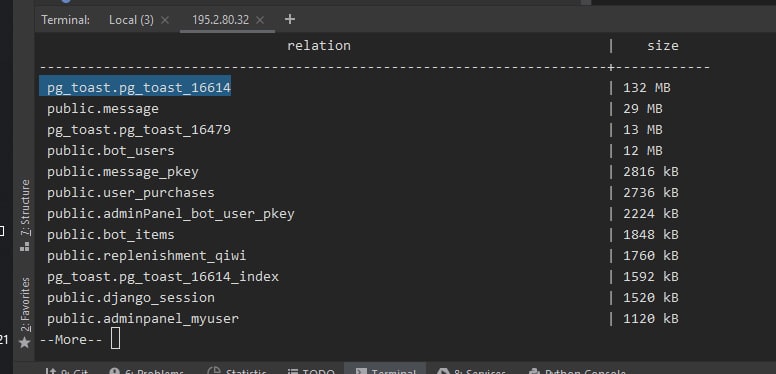This screenshot has height=374, width=776.
Task: Click the public.adminpanel_myuser relation
Action: (143, 319)
